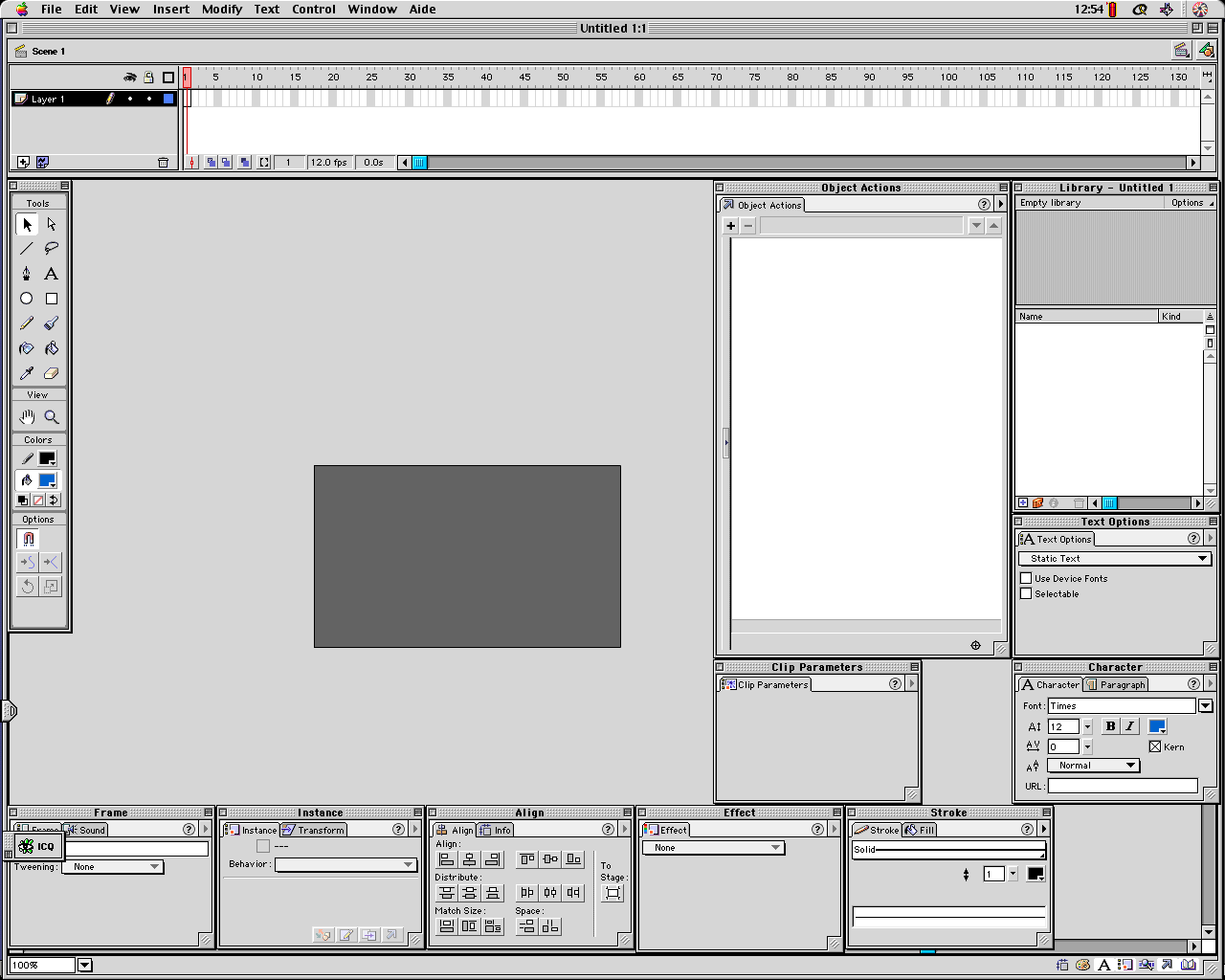The height and width of the screenshot is (980, 1225).
Task: Select the Pen tool in Tools panel
Action: pyautogui.click(x=27, y=274)
